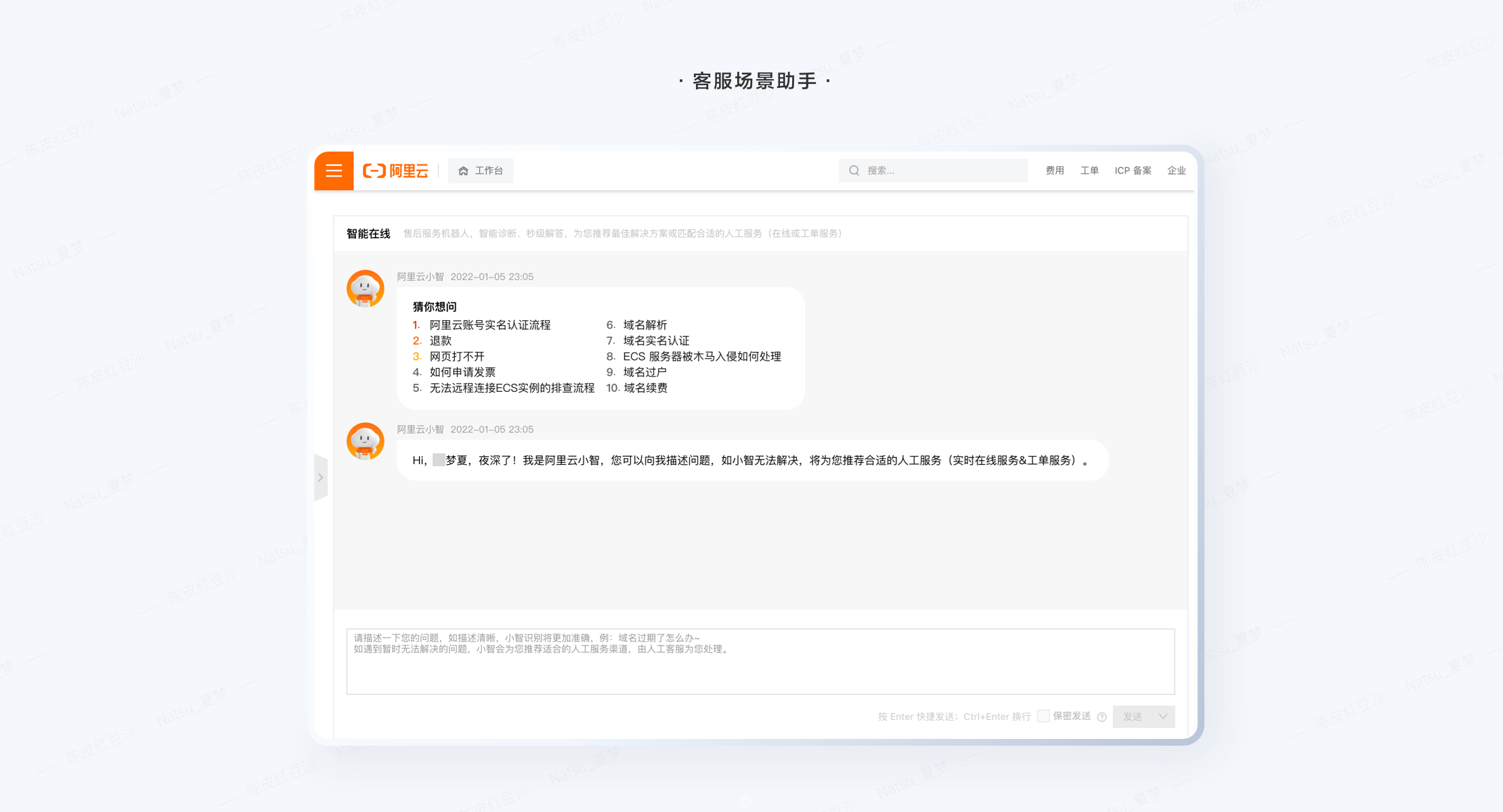Click the first 2022-01-05 23:05 timestamp

pyautogui.click(x=492, y=277)
